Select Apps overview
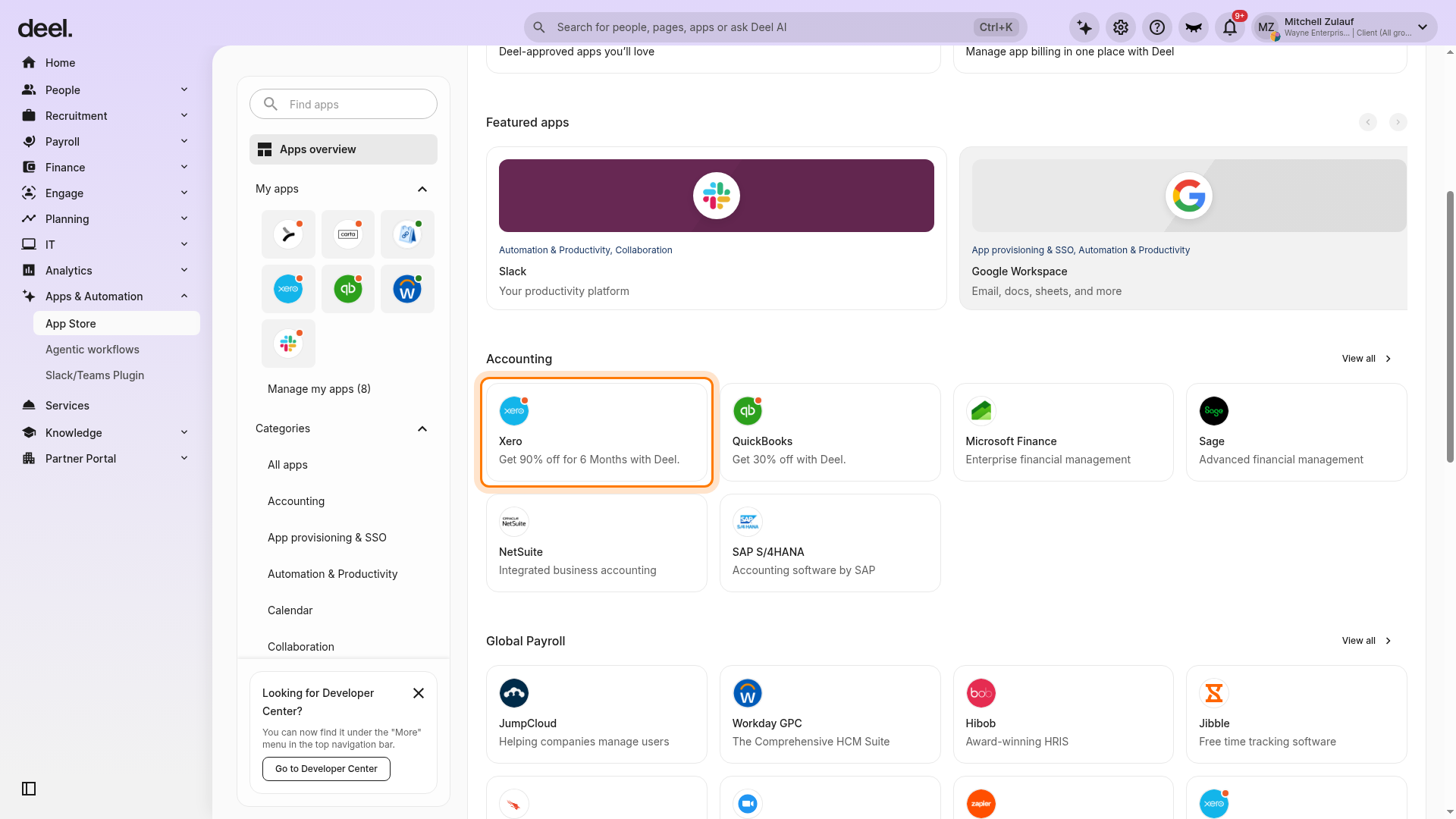The width and height of the screenshot is (1456, 819). [344, 149]
